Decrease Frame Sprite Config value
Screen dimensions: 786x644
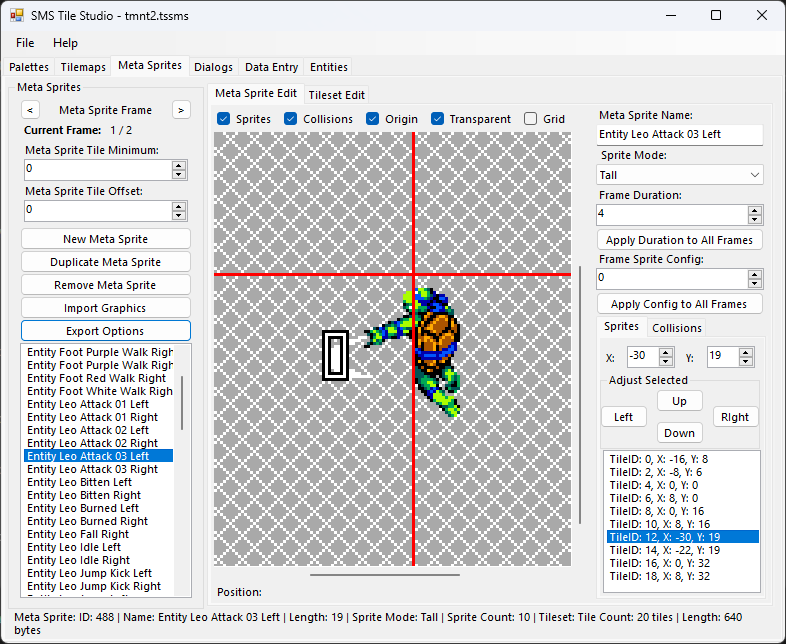pyautogui.click(x=754, y=284)
